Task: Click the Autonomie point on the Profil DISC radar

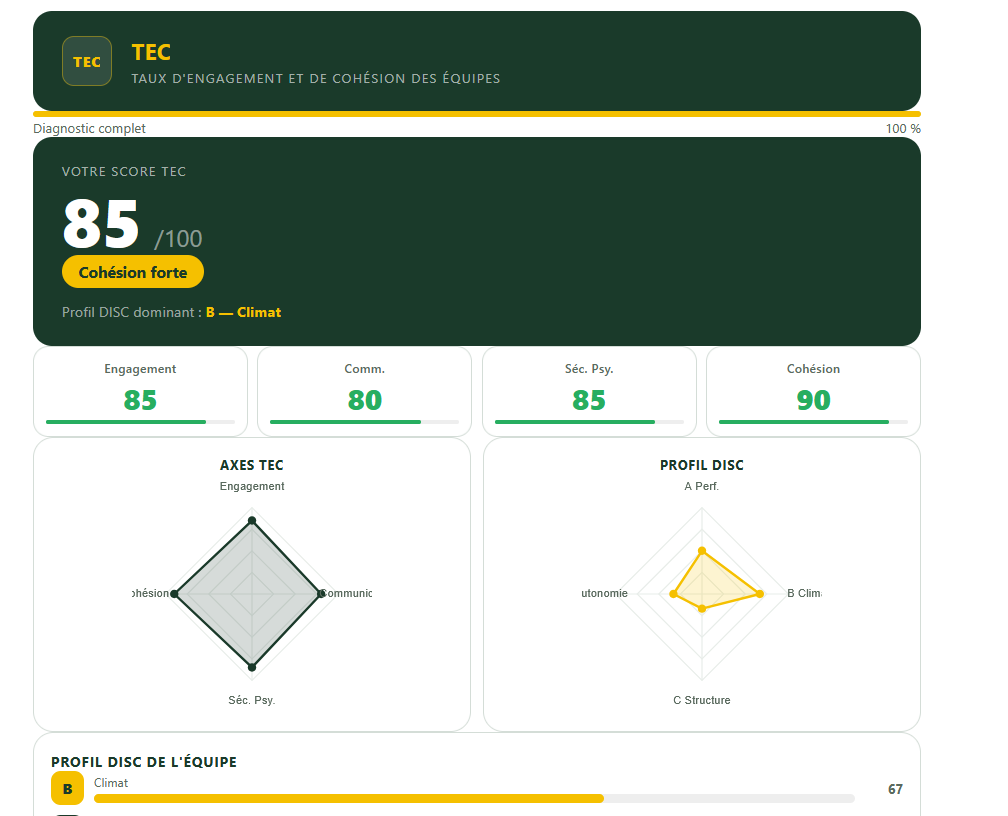Action: (x=674, y=594)
